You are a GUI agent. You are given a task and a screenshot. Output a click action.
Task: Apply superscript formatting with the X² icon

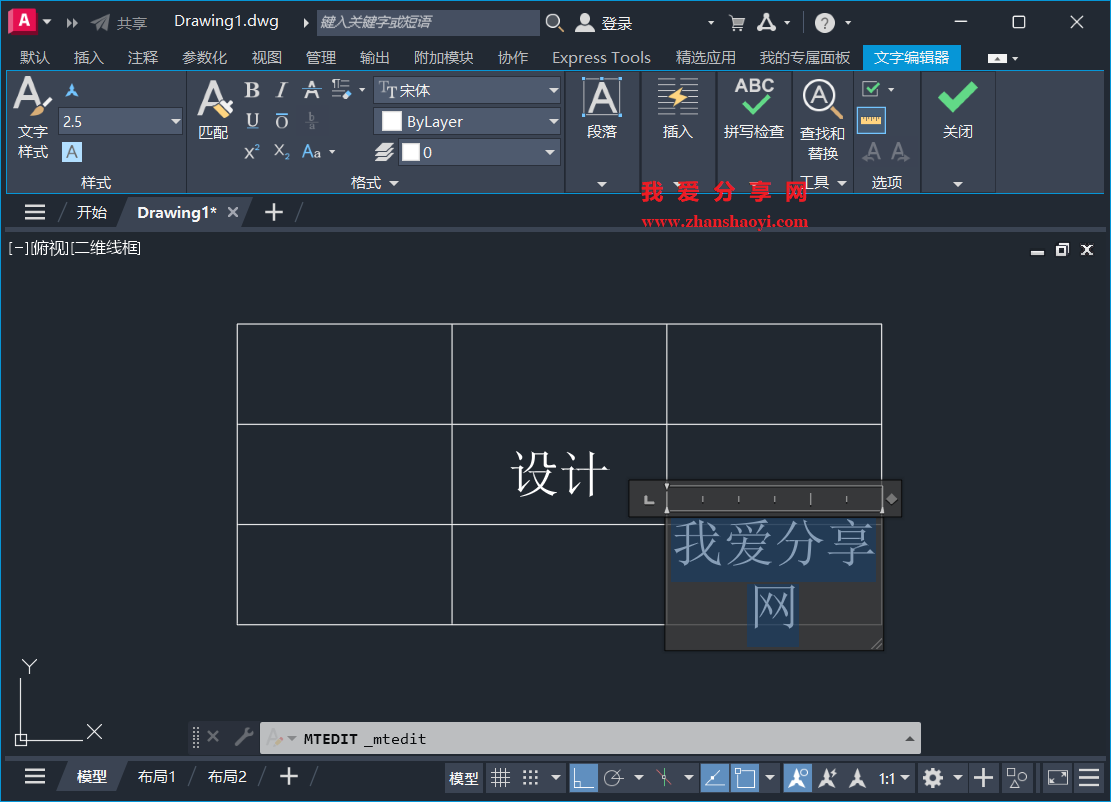click(251, 151)
